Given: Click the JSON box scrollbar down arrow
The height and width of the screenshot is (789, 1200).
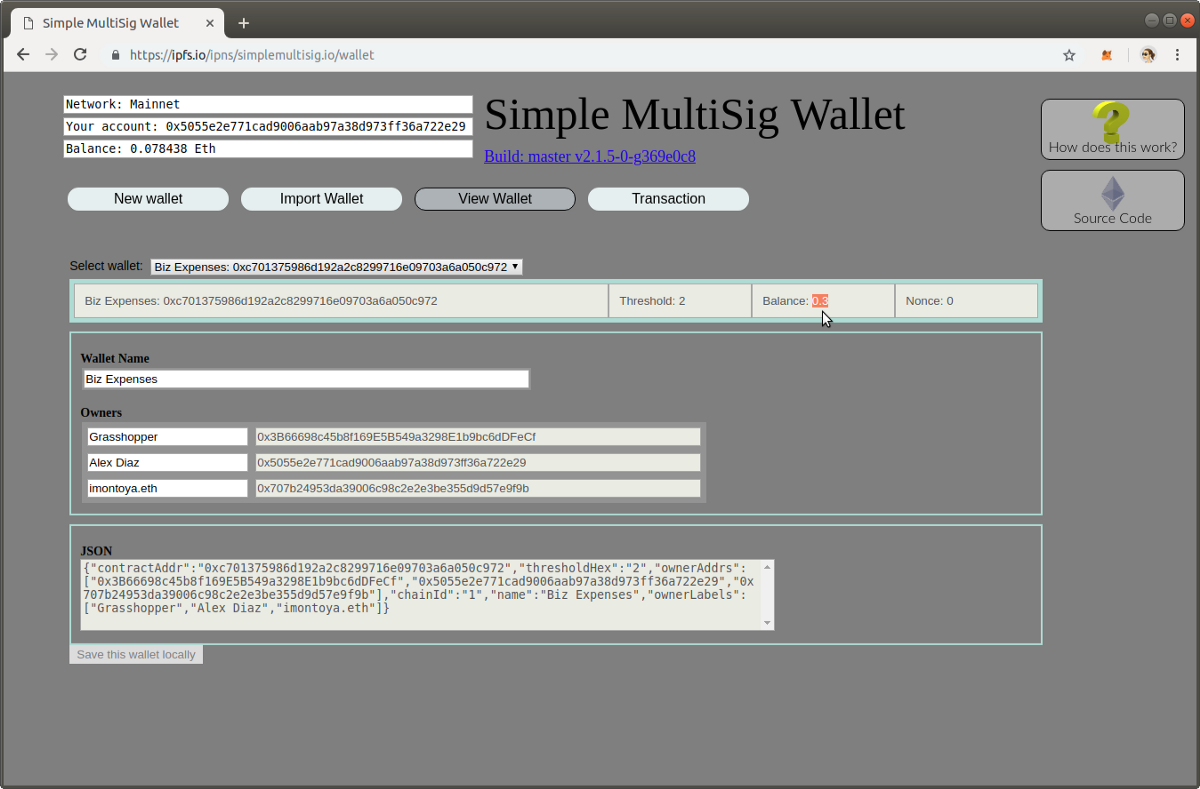Looking at the screenshot, I should 767,623.
